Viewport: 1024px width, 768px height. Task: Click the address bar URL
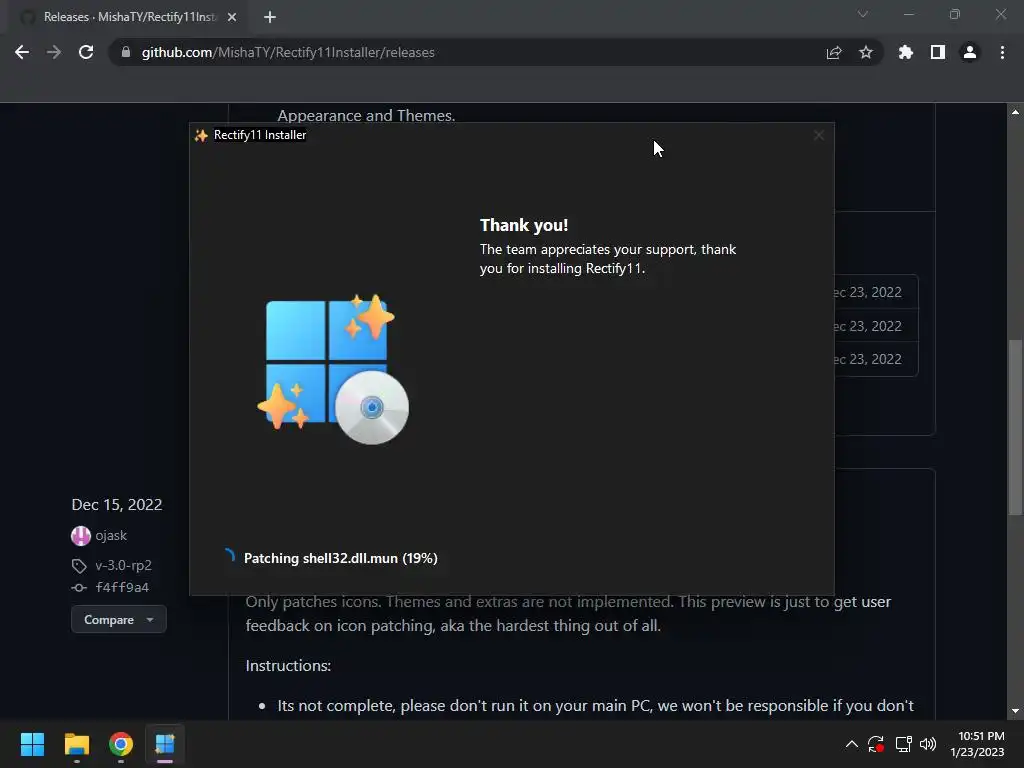(x=288, y=52)
